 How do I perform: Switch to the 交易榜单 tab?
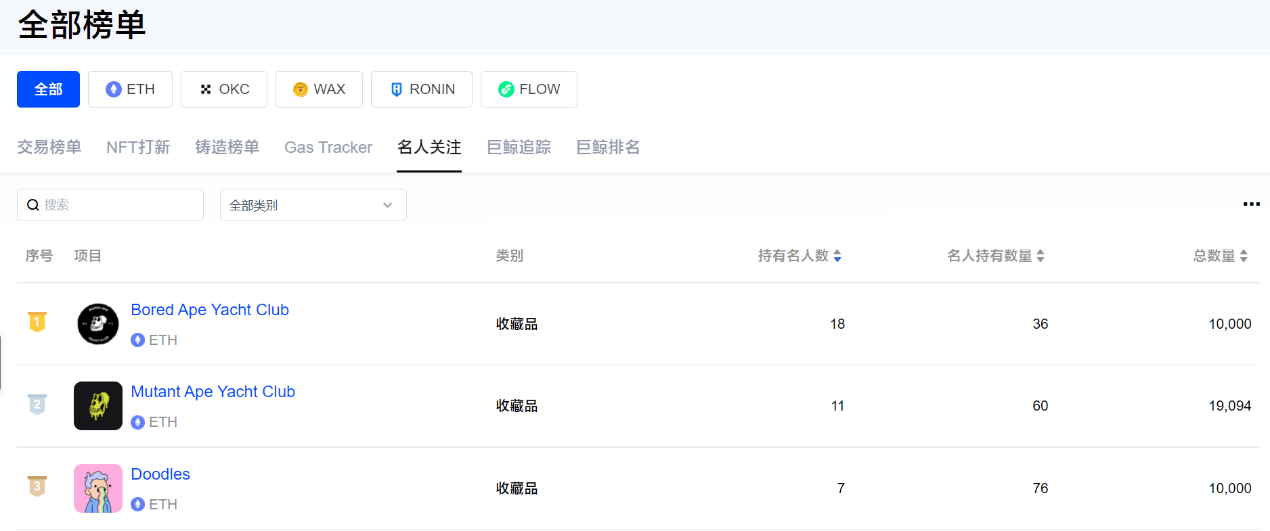[49, 147]
